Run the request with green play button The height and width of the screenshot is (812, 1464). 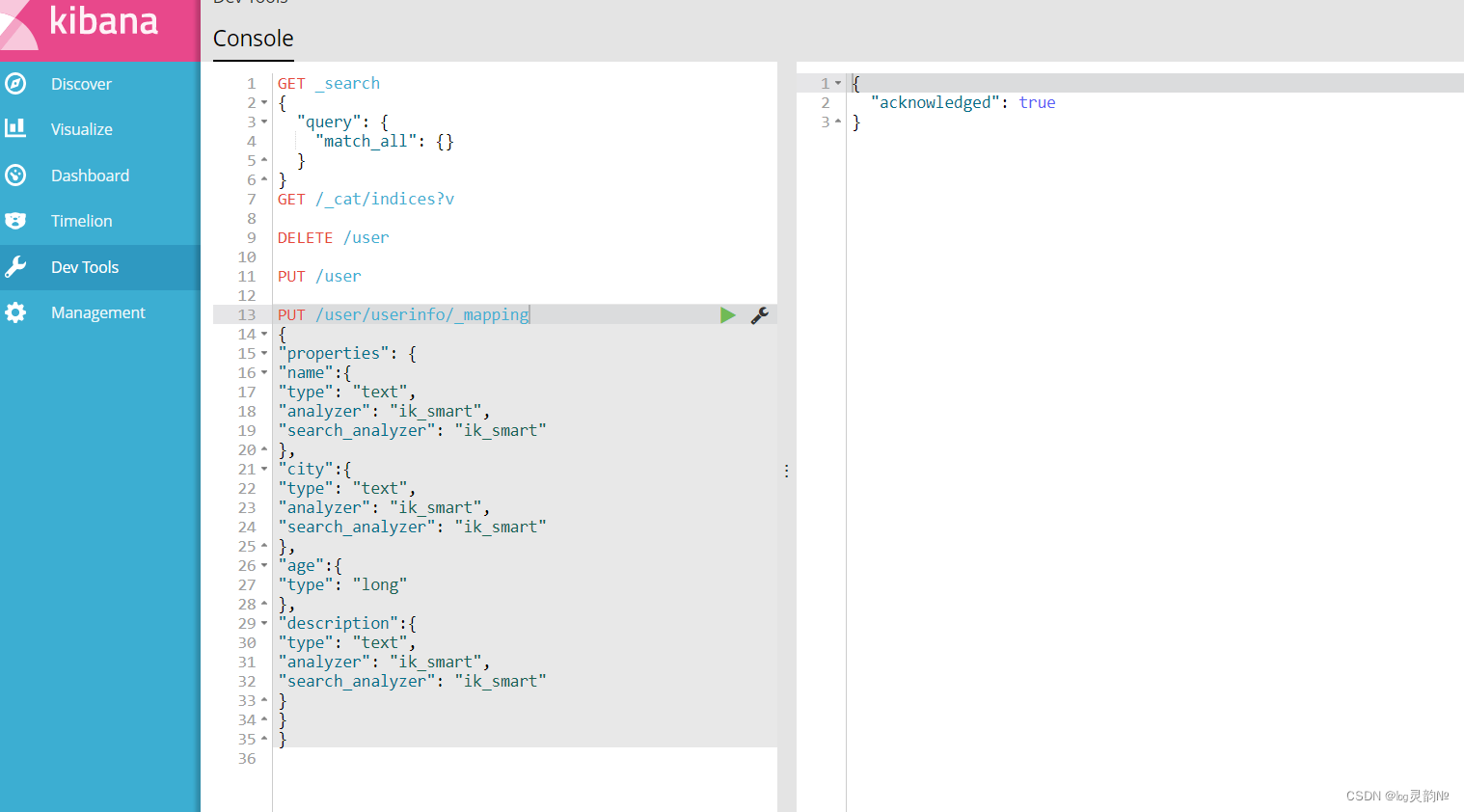click(728, 315)
